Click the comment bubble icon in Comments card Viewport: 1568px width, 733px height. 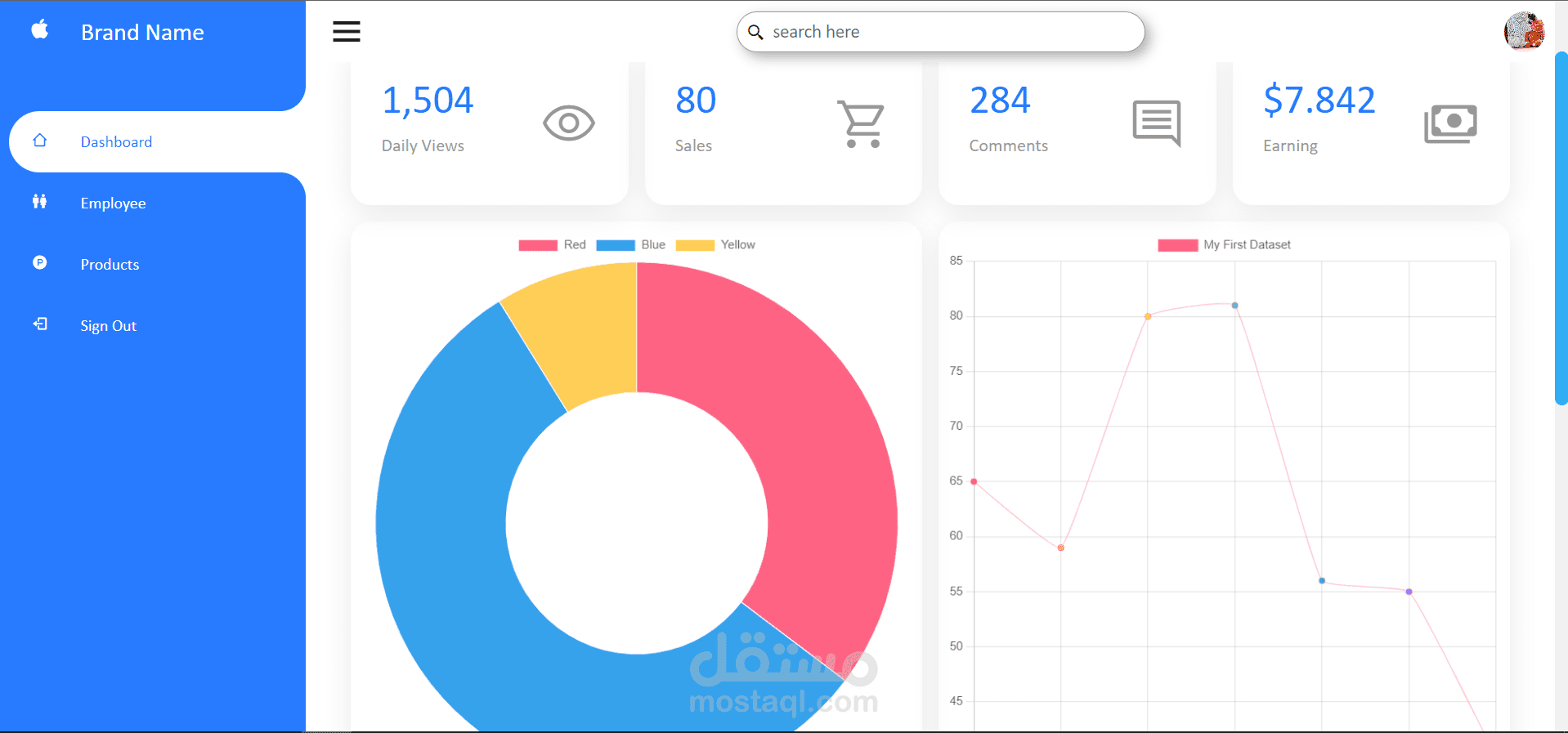[x=1157, y=123]
